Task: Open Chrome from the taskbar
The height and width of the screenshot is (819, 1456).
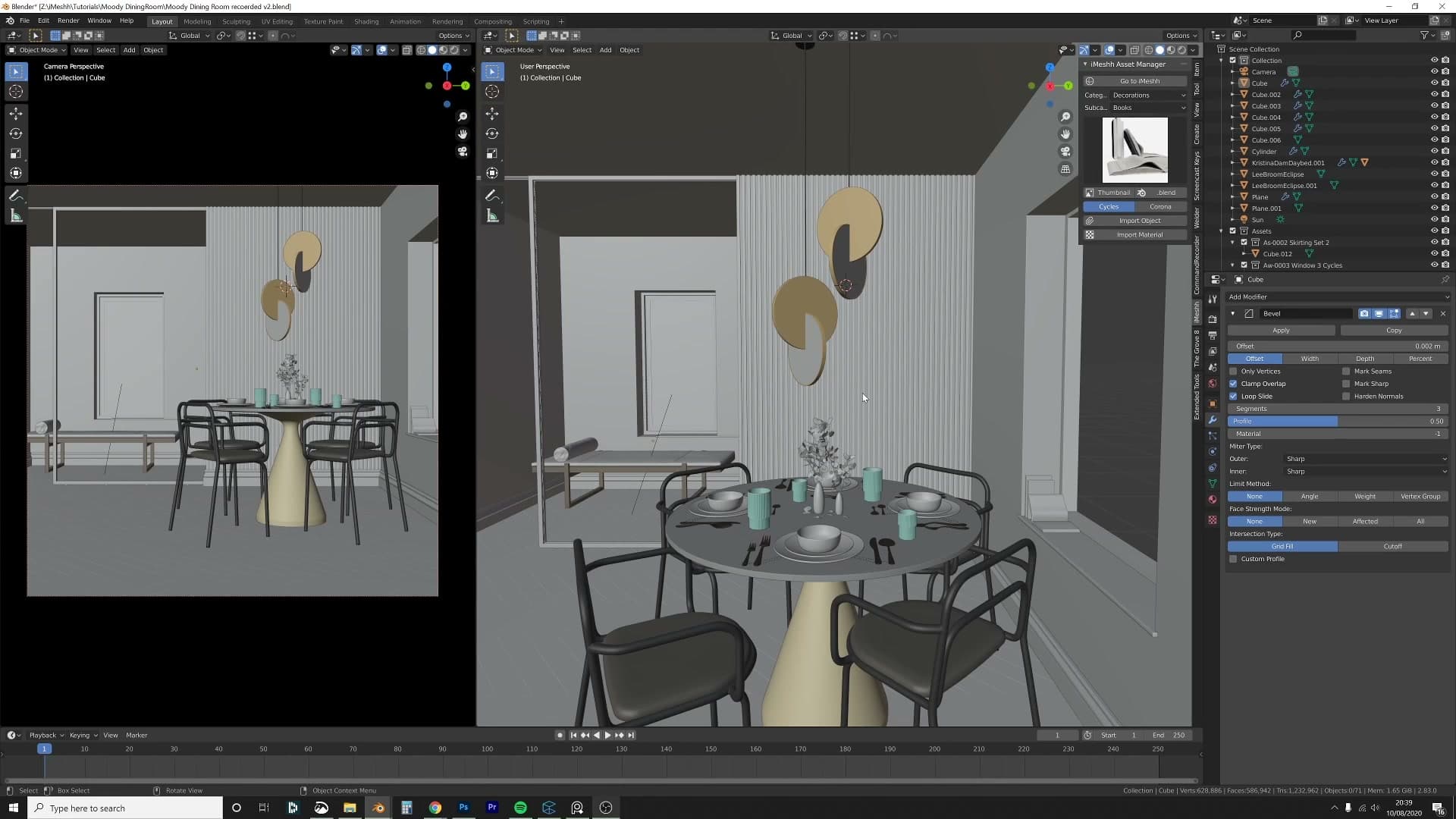Action: point(435,808)
